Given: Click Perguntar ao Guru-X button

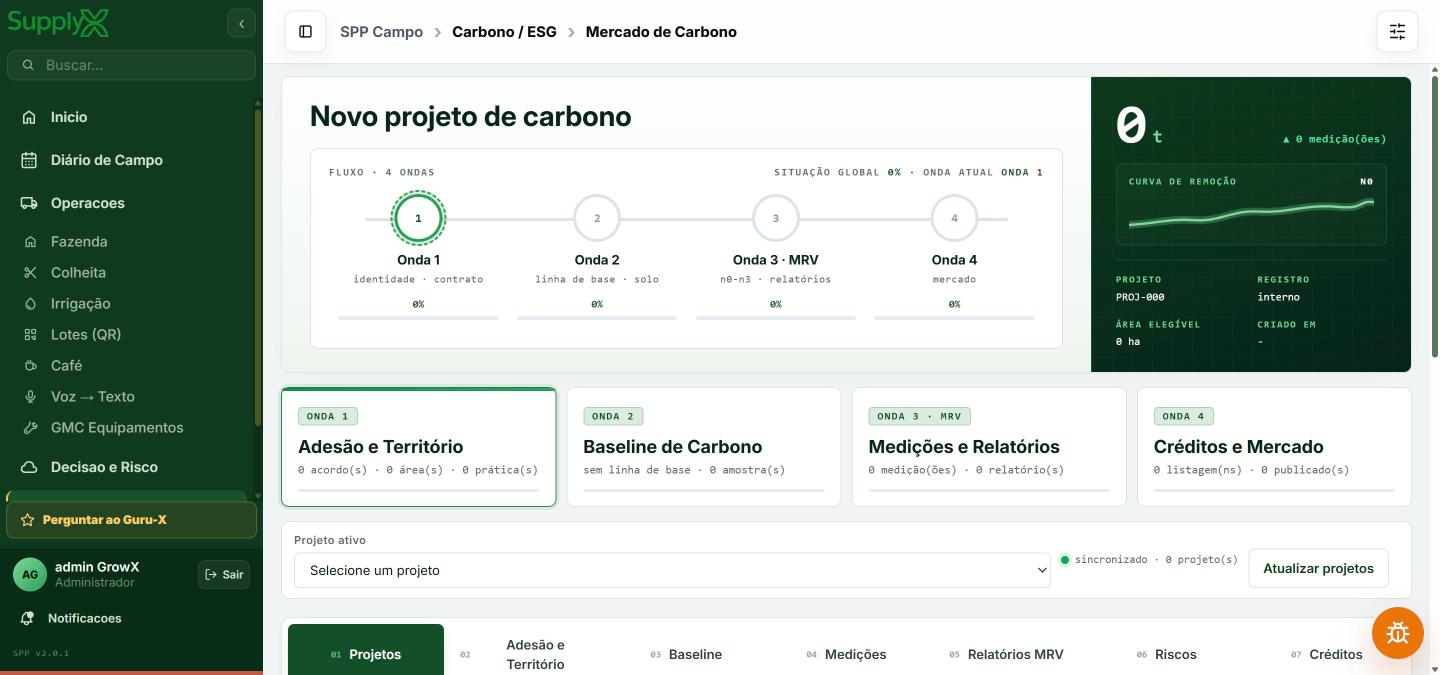Looking at the screenshot, I should (131, 520).
